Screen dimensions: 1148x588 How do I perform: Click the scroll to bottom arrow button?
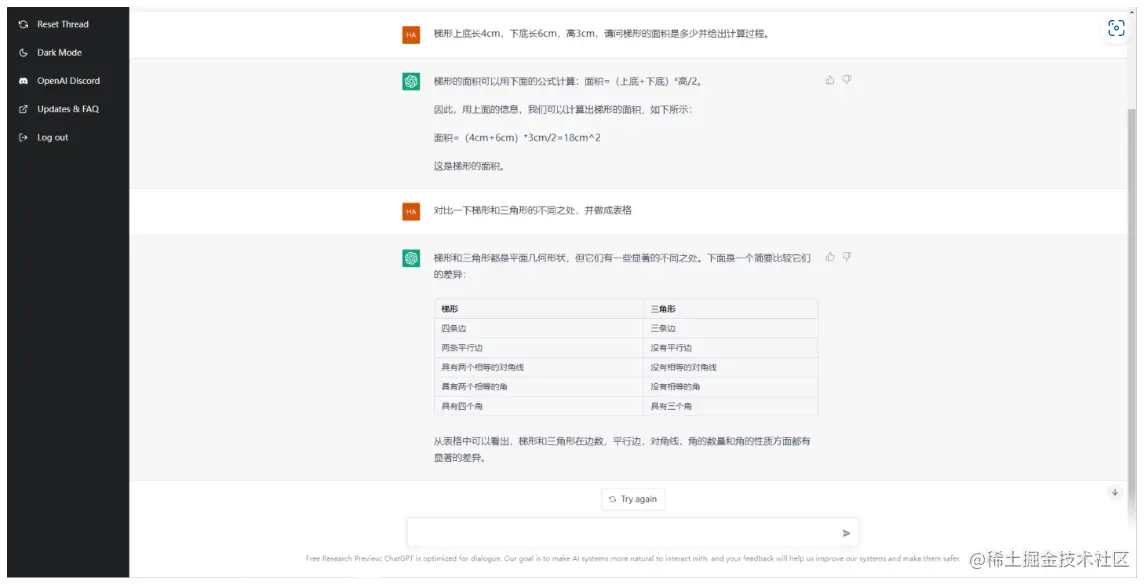point(1114,492)
